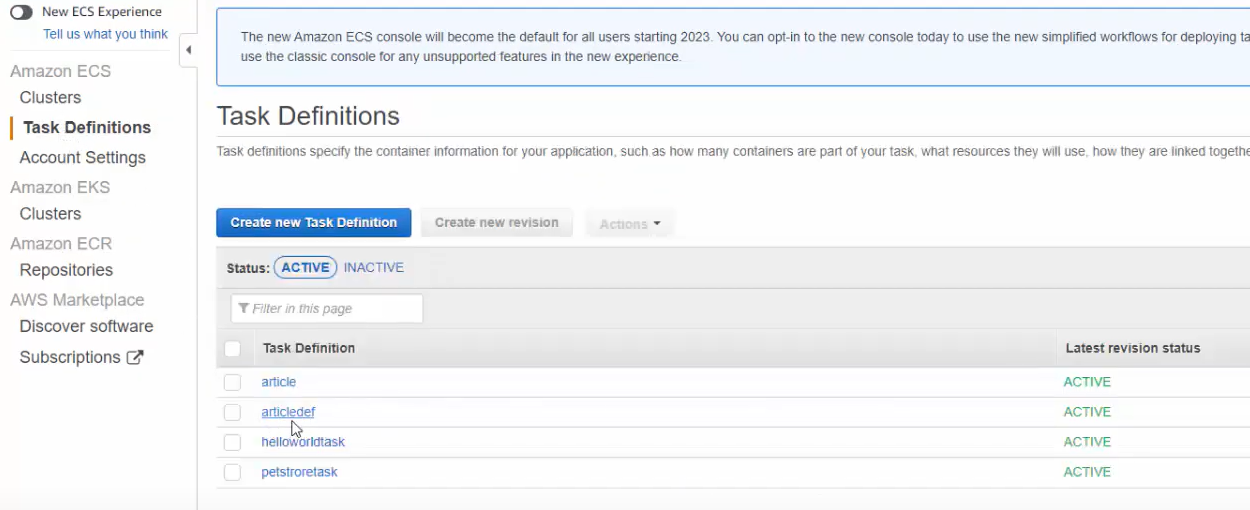Open the Actions dropdown
This screenshot has width=1250, height=510.
(x=630, y=224)
